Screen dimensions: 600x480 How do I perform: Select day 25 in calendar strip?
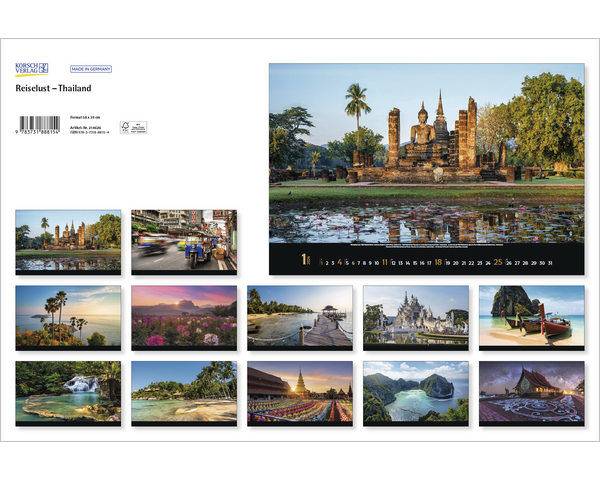497,263
